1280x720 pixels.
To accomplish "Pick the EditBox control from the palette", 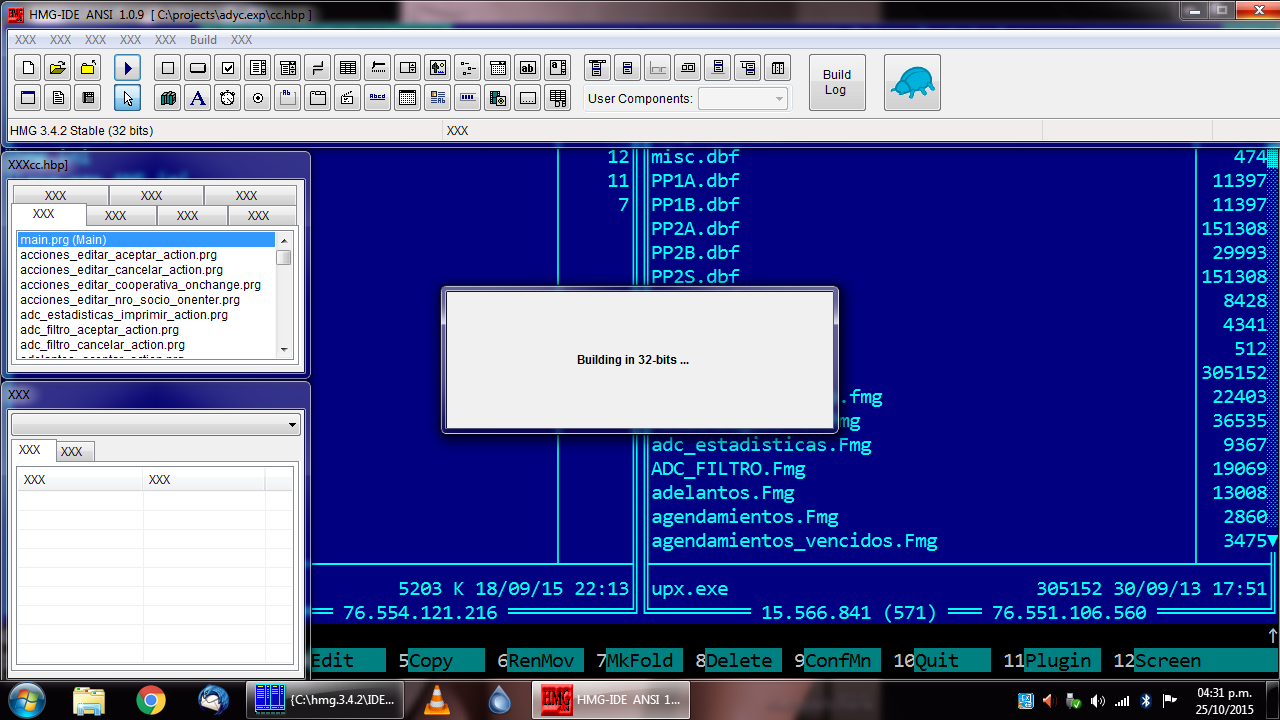I will click(x=558, y=68).
